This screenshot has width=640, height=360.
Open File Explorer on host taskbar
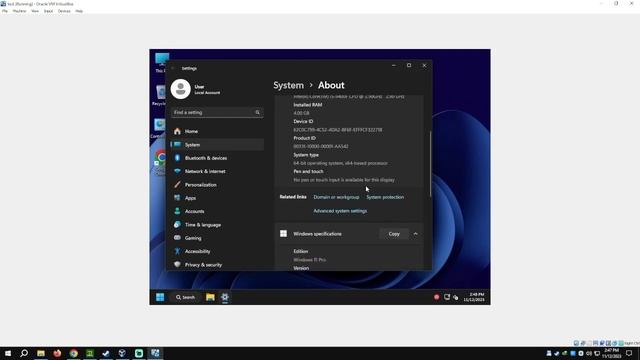coord(41,353)
